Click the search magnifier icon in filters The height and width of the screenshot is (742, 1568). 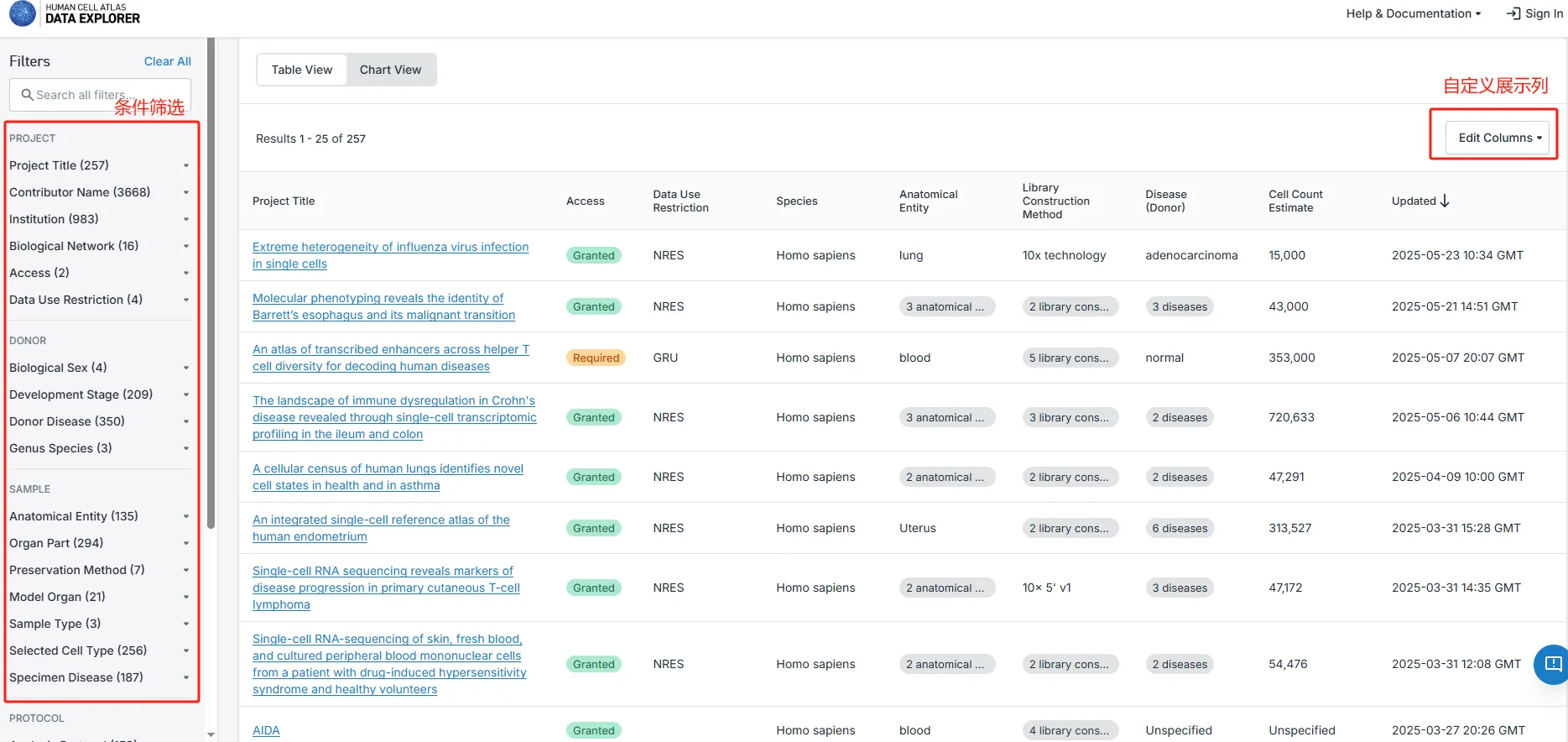click(28, 95)
